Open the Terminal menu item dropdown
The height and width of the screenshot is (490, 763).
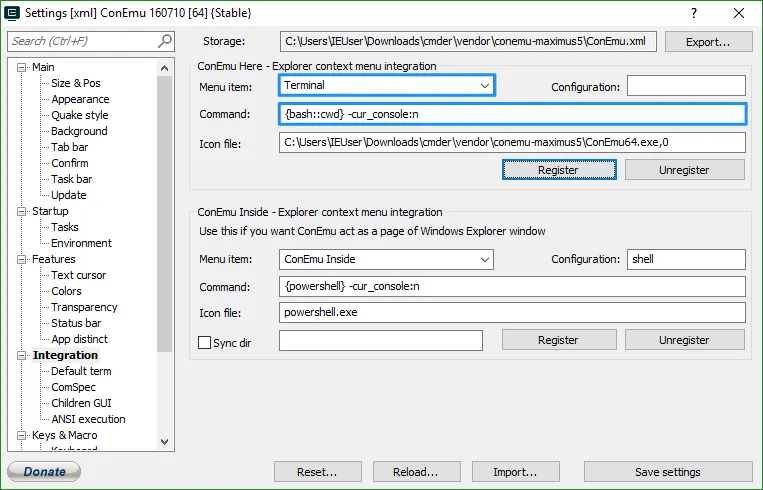coord(485,86)
